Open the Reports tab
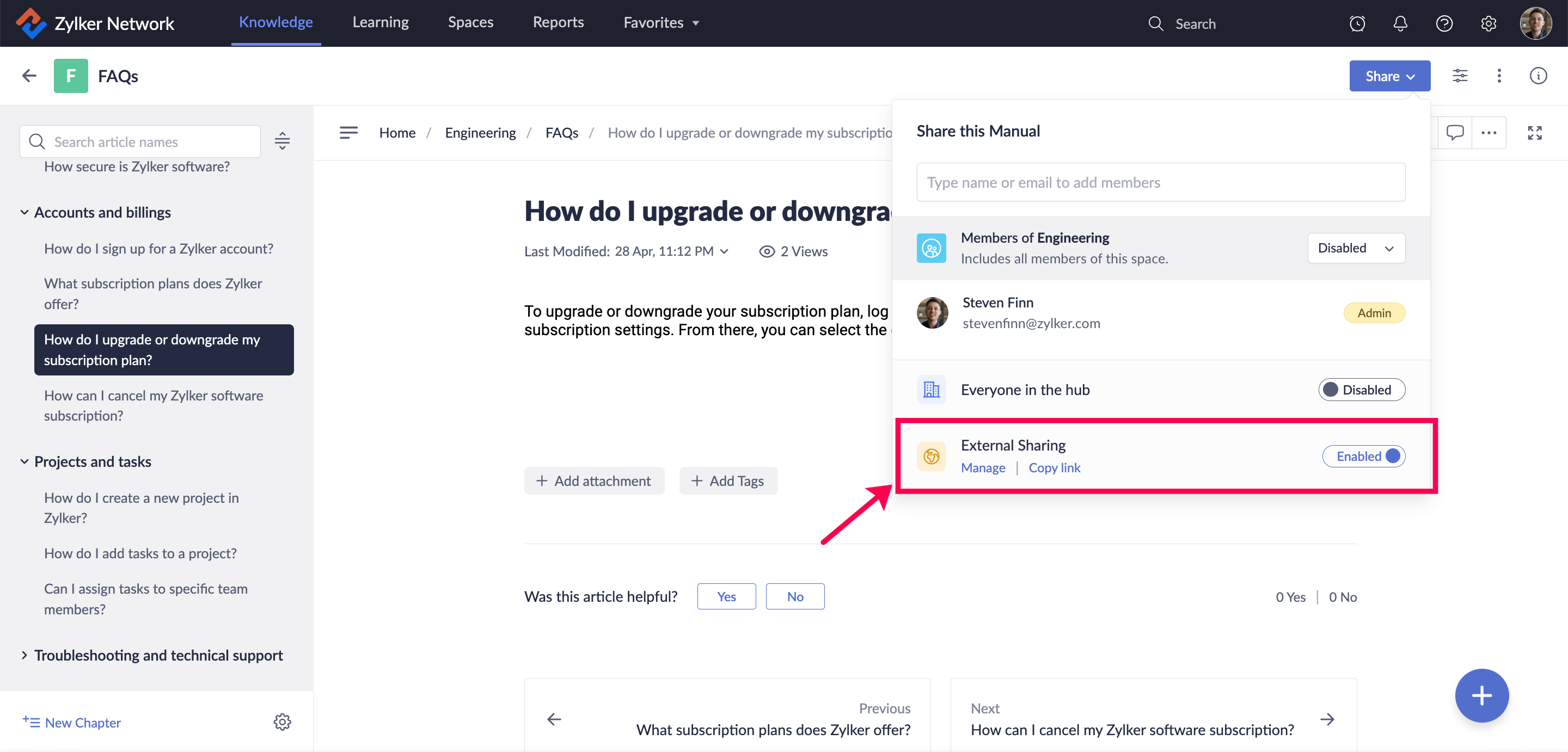 click(x=558, y=22)
